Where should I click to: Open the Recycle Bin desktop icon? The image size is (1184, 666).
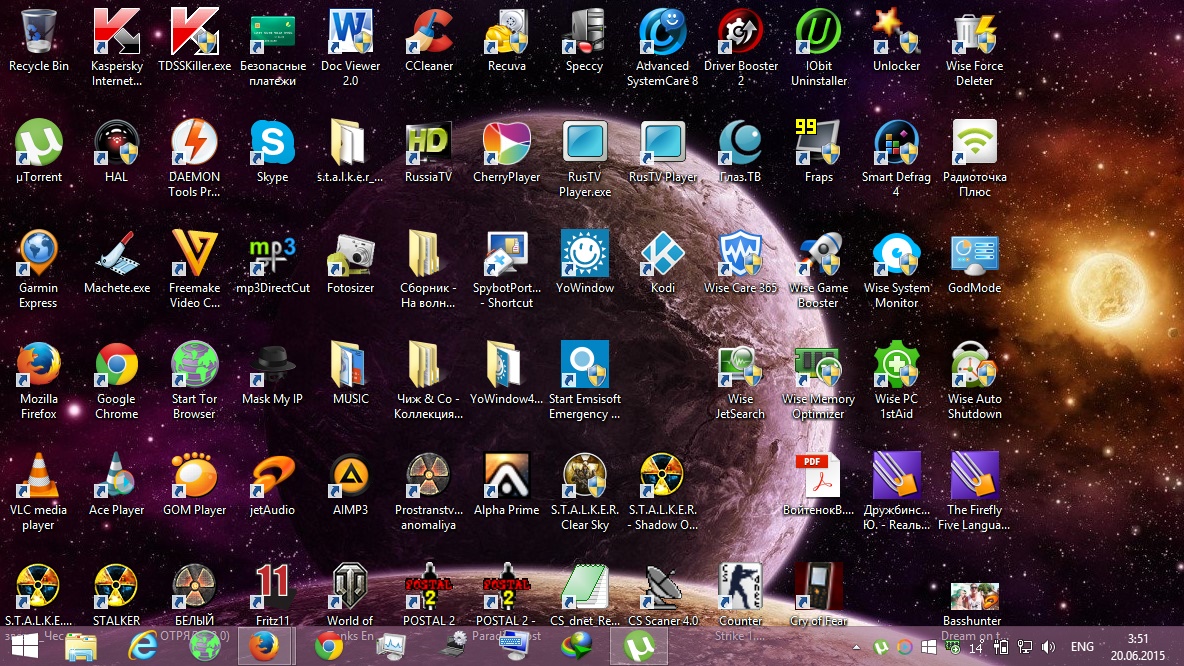click(39, 32)
